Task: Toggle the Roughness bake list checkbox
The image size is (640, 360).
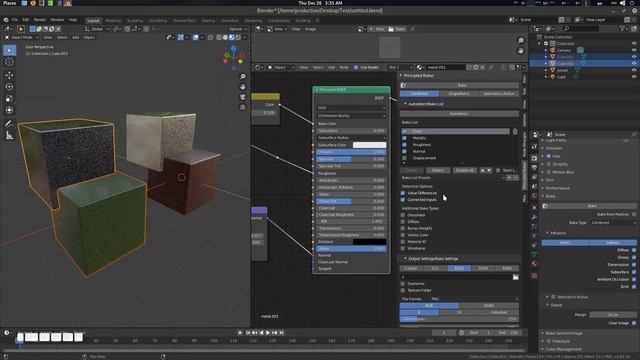Action: coord(404,144)
